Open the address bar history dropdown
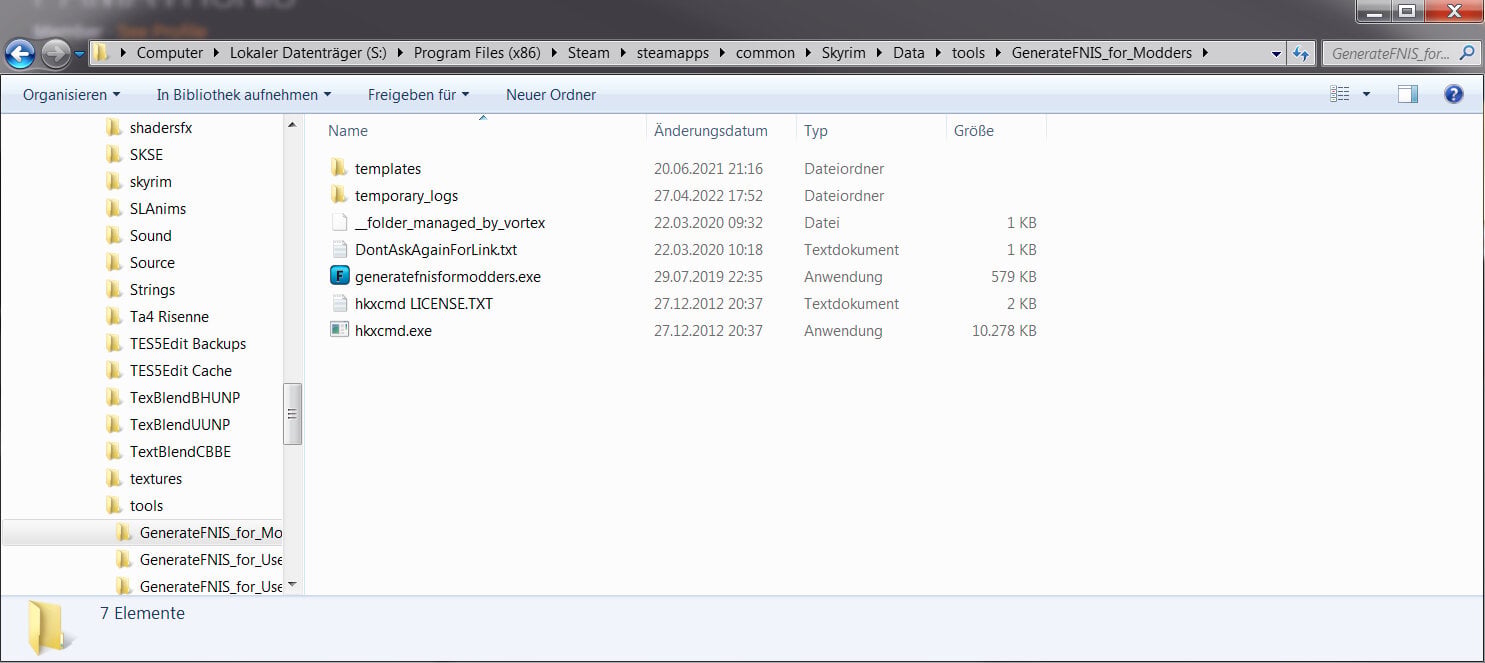Screen dimensions: 1485x663 (x=1276, y=53)
